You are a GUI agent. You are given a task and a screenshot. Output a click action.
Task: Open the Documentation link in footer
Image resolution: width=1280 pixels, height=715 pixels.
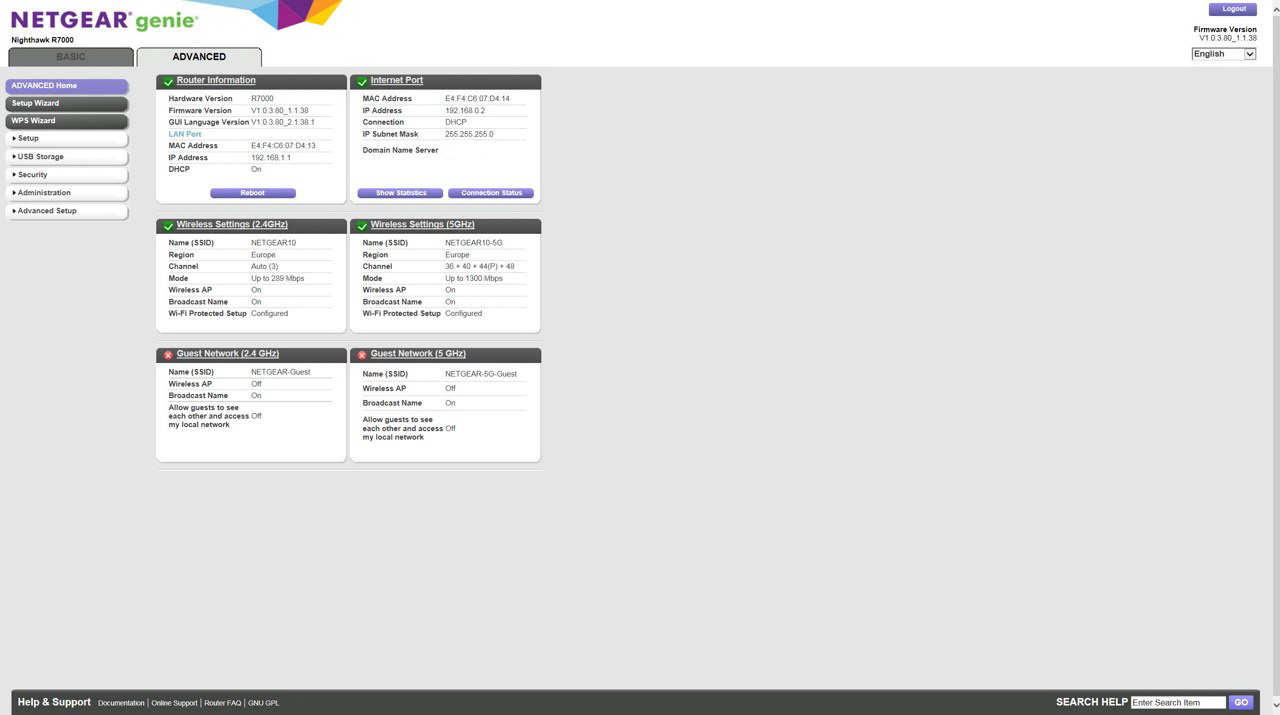(x=121, y=703)
